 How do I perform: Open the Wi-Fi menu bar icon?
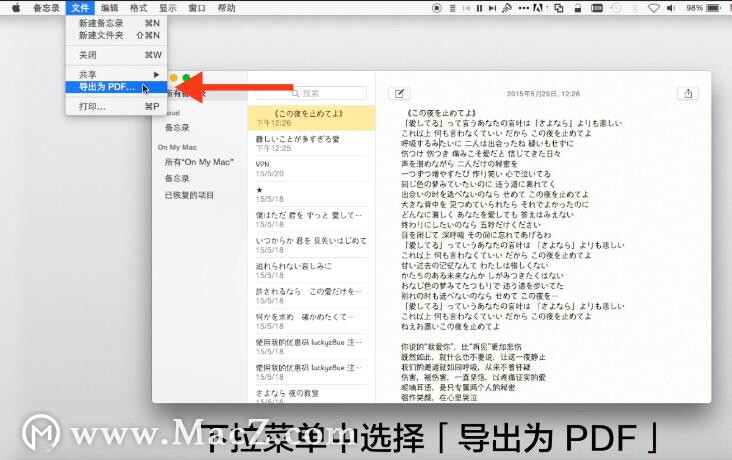[x=654, y=8]
